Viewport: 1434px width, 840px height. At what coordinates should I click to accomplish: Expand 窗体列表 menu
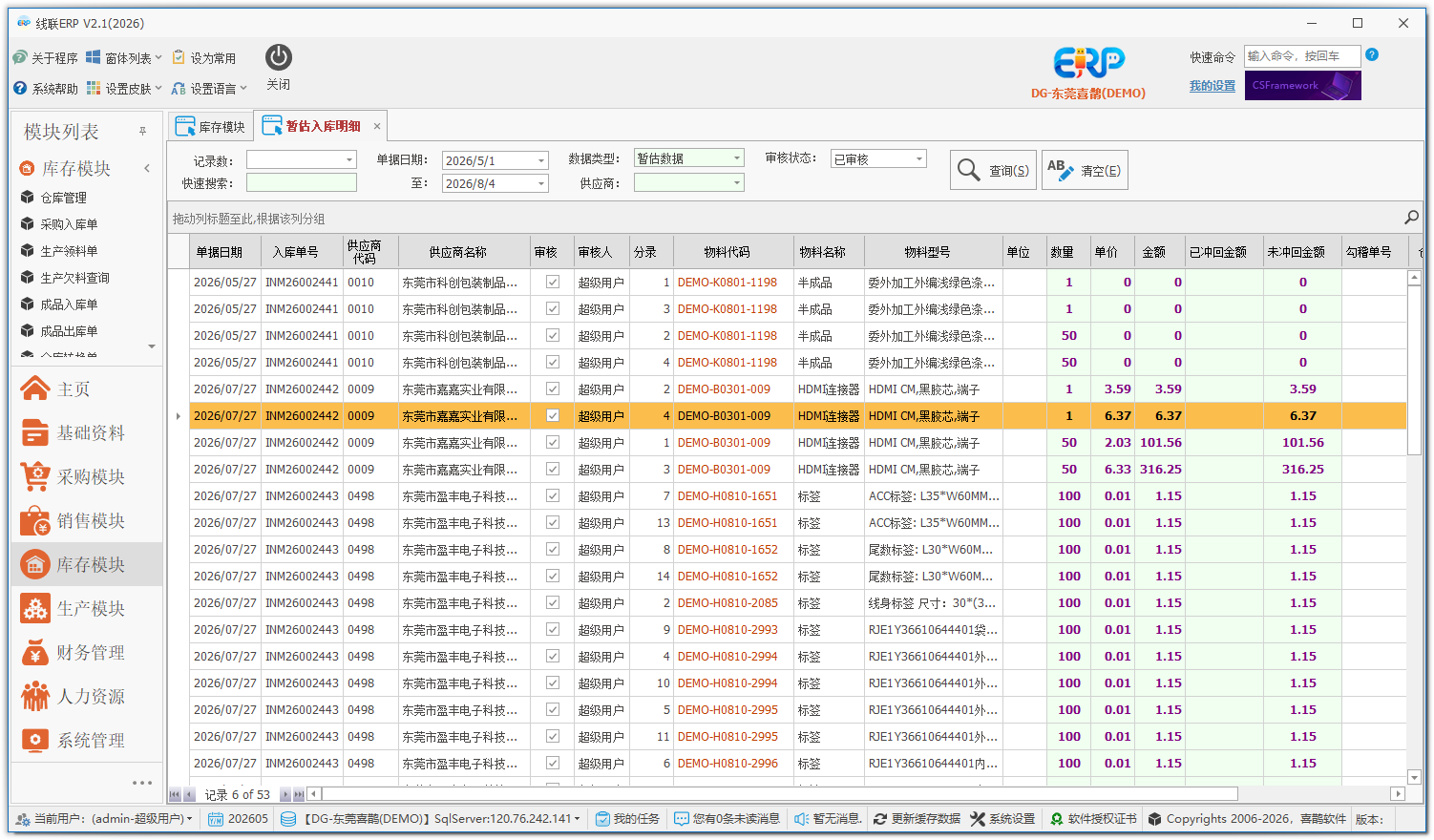tap(124, 58)
